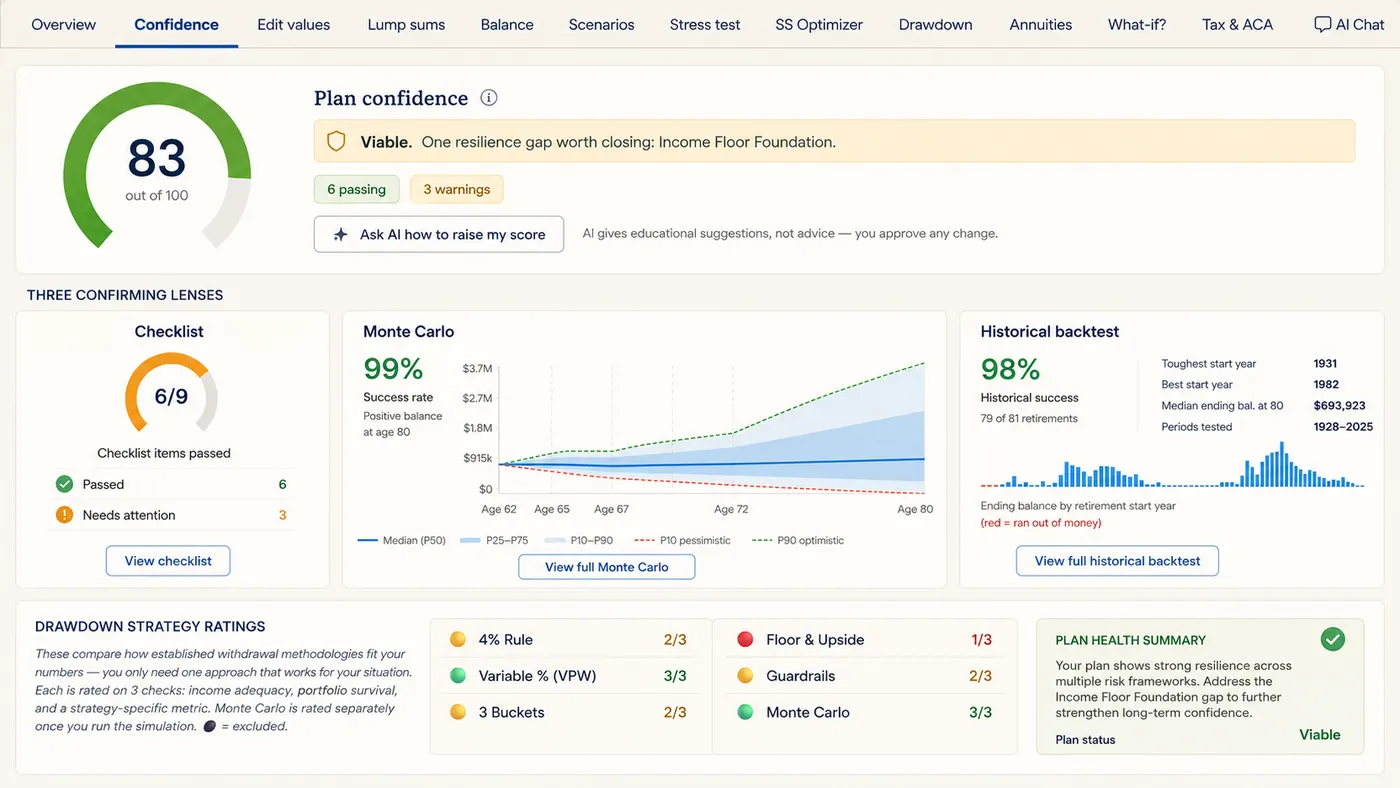
Task: Go to the Balance tab
Action: tap(507, 24)
